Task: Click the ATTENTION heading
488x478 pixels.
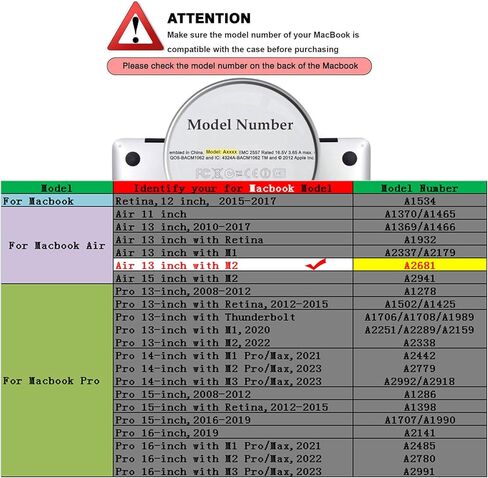Action: 209,18
